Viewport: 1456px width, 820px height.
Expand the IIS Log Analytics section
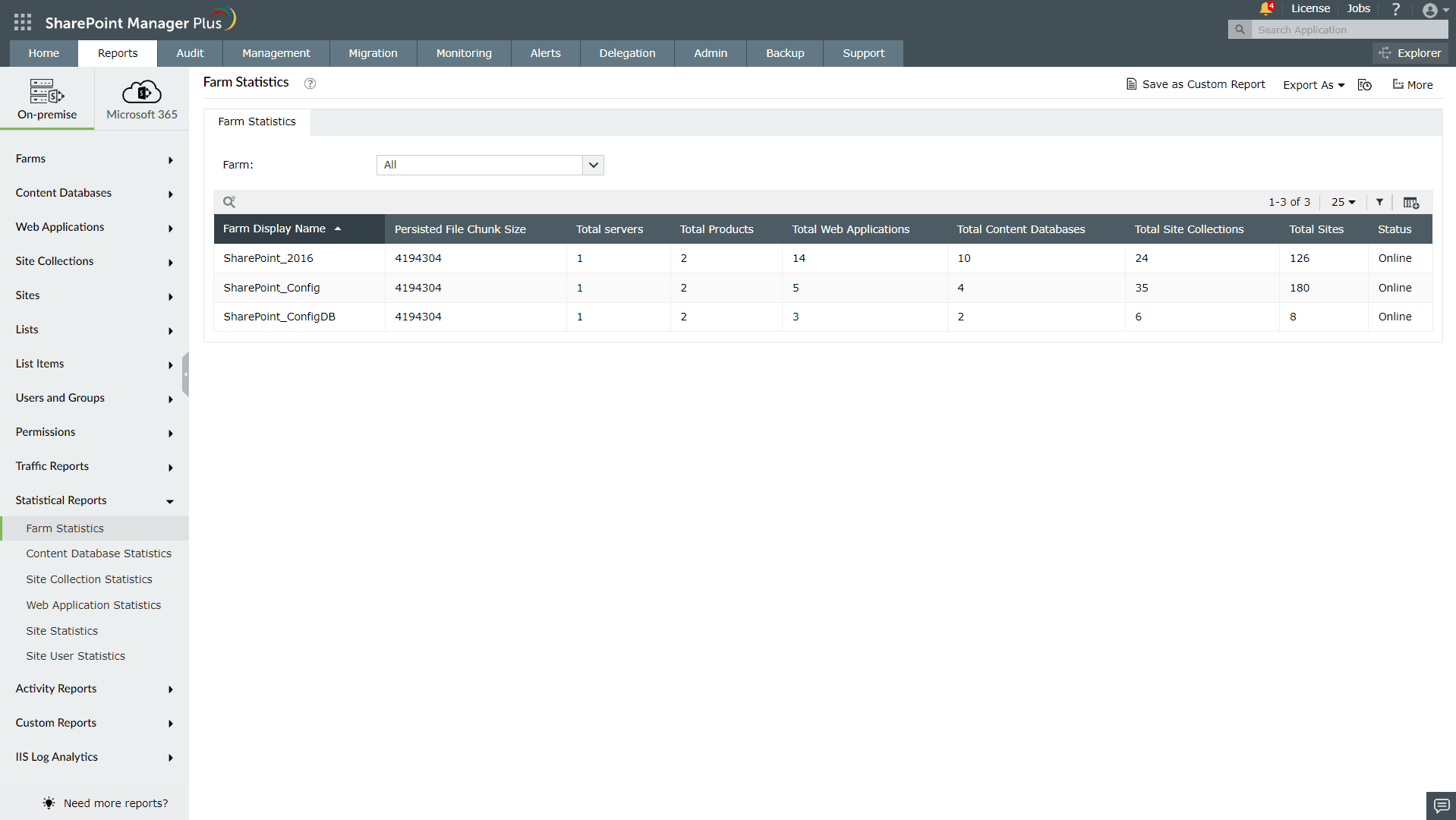[x=94, y=757]
